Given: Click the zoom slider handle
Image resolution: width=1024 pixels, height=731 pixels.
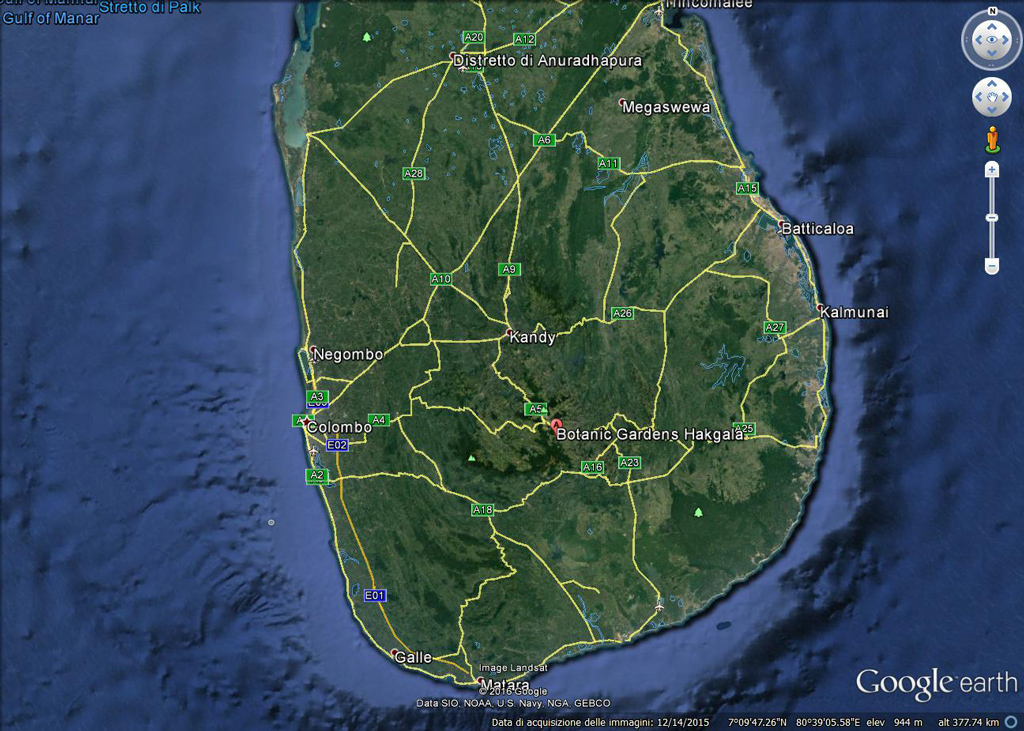Looking at the screenshot, I should [x=992, y=218].
